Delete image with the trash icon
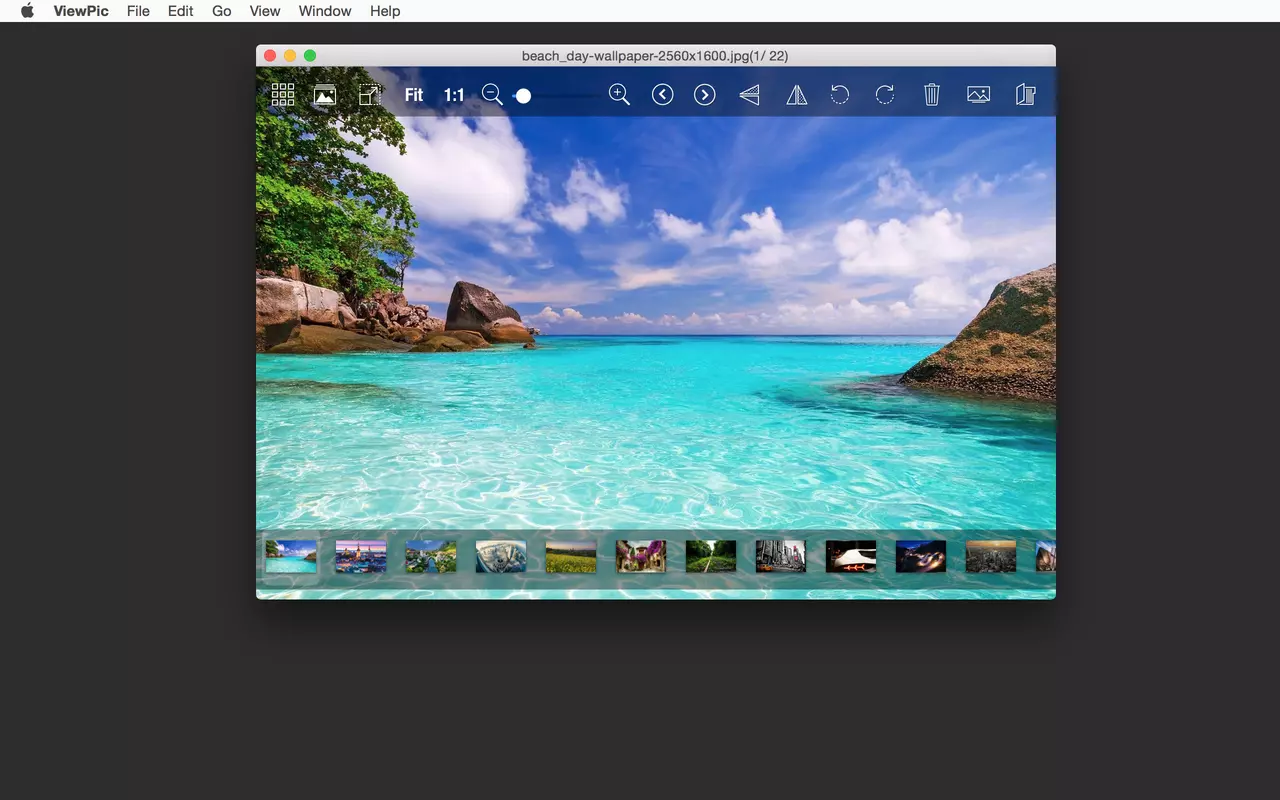The image size is (1280, 800). click(x=932, y=95)
